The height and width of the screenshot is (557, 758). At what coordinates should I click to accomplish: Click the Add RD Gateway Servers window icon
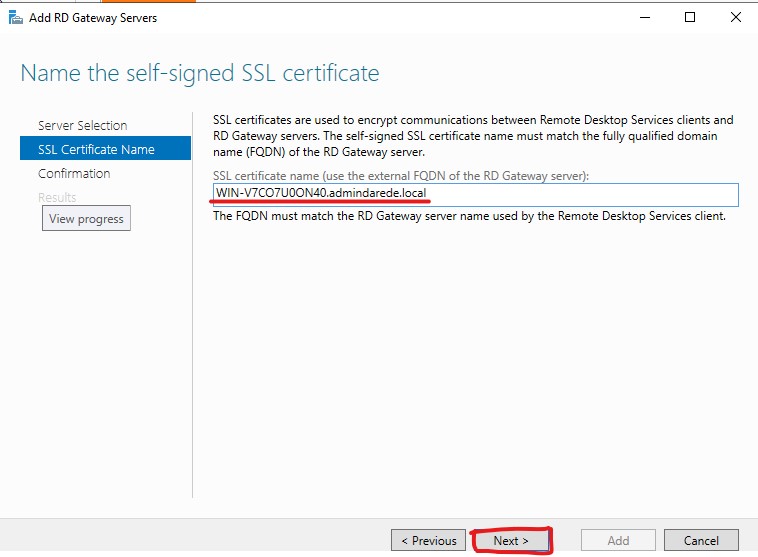(x=15, y=18)
